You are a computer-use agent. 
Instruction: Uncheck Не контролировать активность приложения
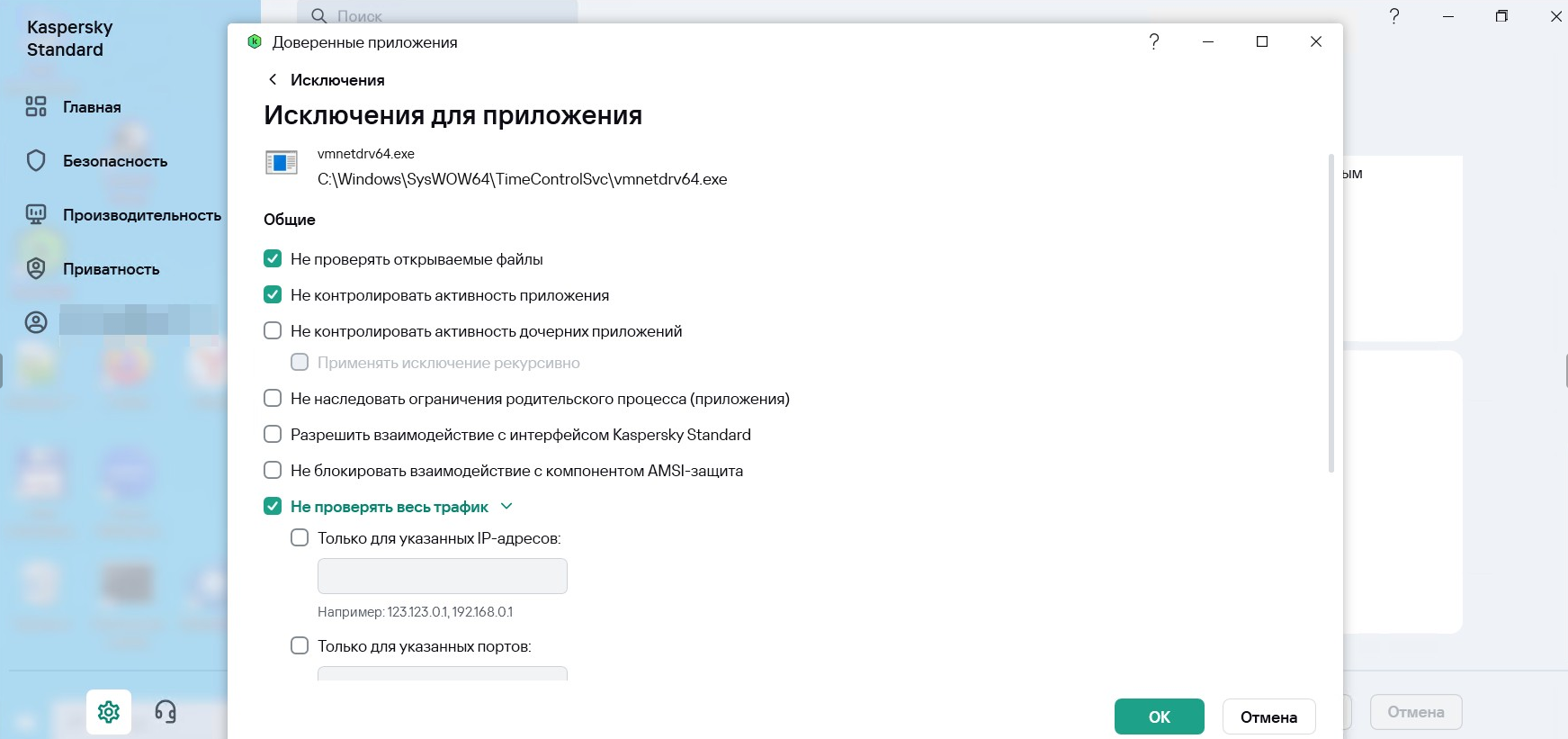point(273,294)
